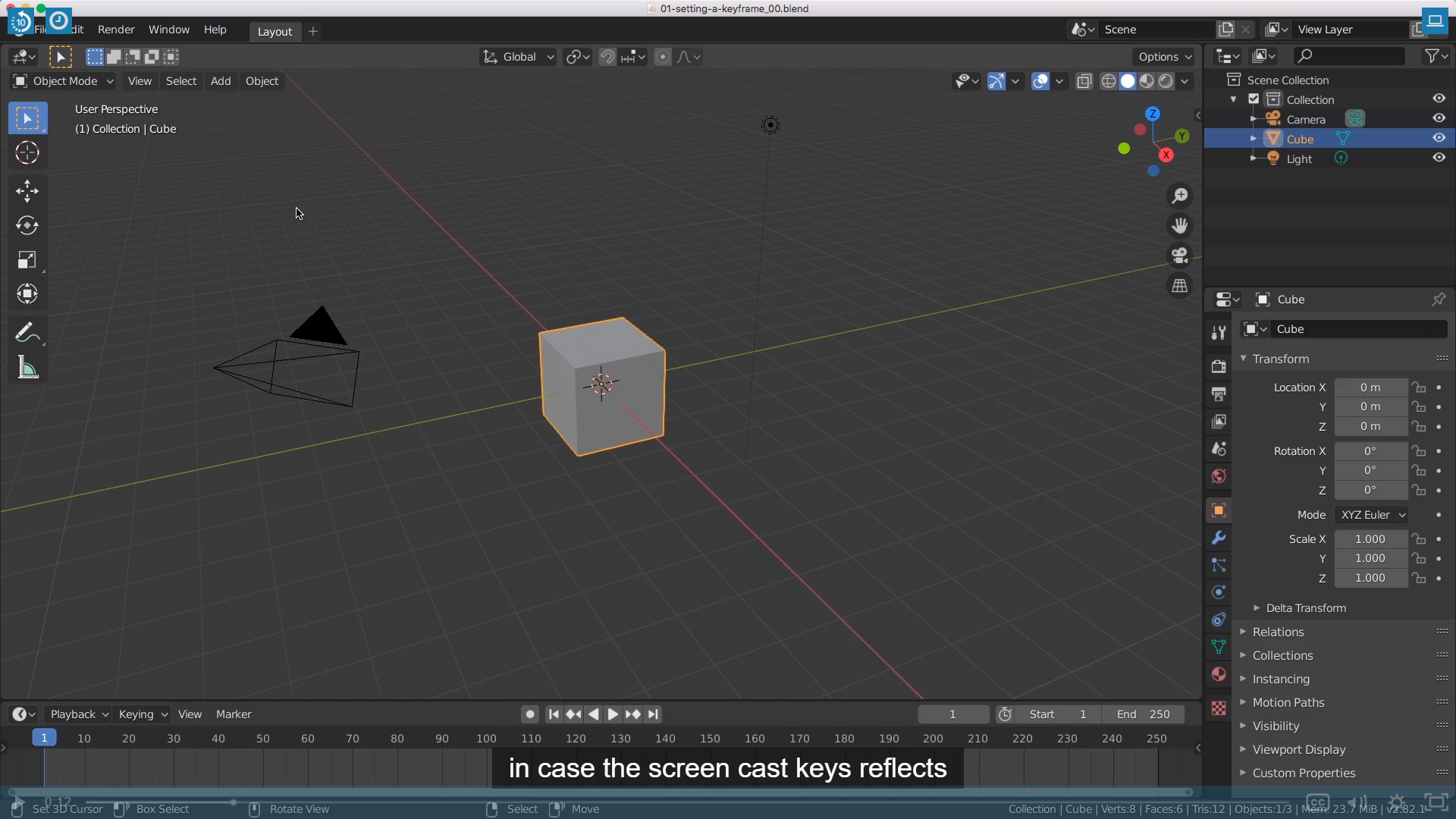Click the Location X value field

(x=1370, y=388)
